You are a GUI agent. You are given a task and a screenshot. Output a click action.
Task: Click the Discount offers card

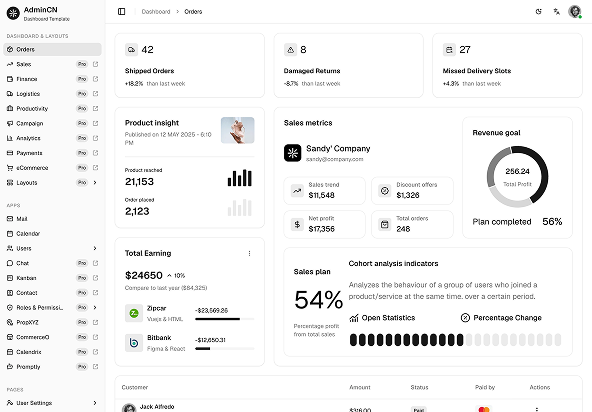(x=412, y=191)
